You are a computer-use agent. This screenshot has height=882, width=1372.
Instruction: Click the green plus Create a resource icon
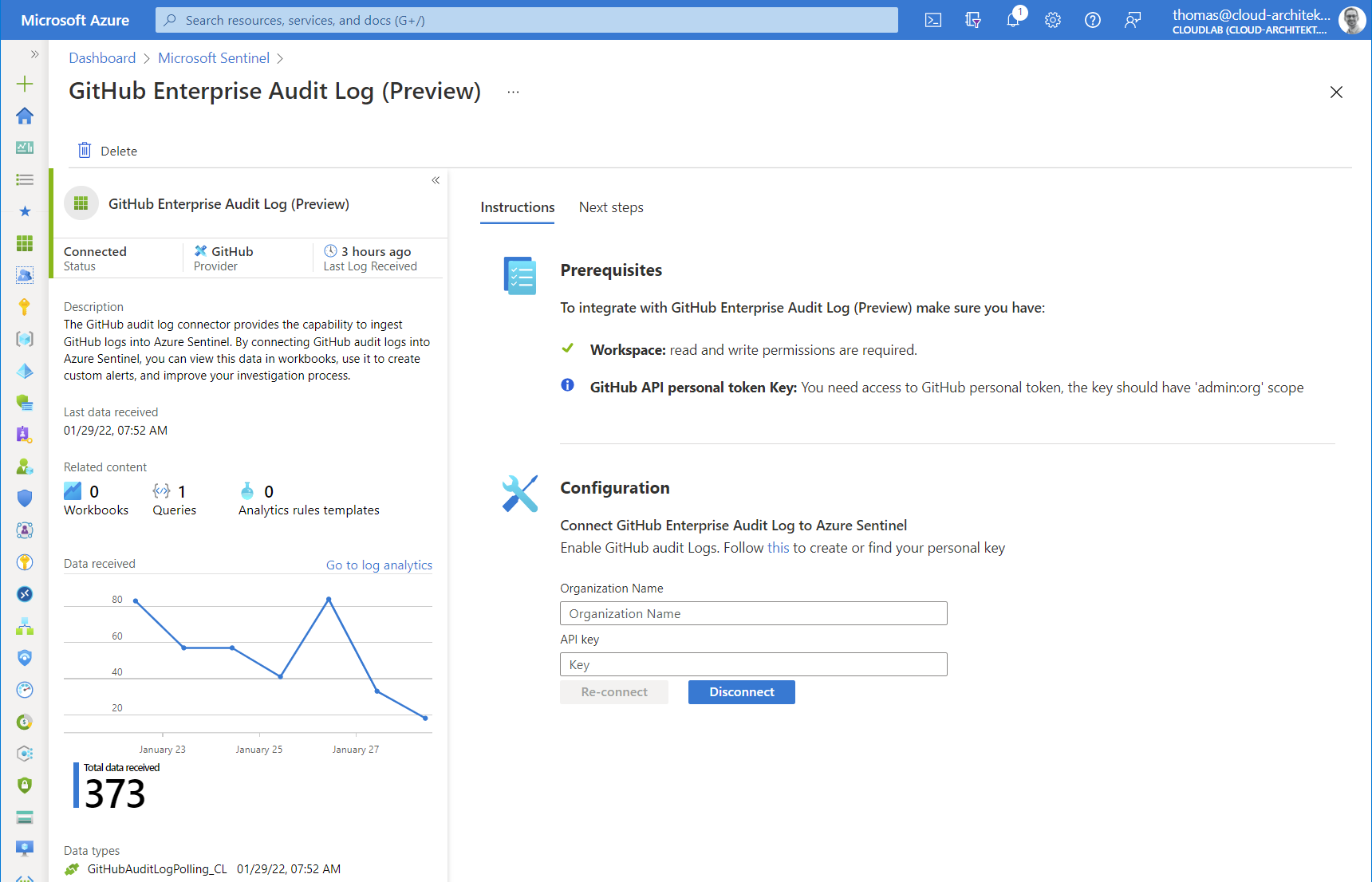(25, 84)
